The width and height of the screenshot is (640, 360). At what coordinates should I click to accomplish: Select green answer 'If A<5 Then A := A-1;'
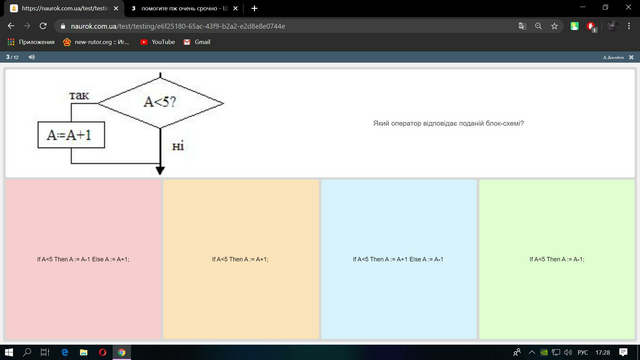click(557, 259)
